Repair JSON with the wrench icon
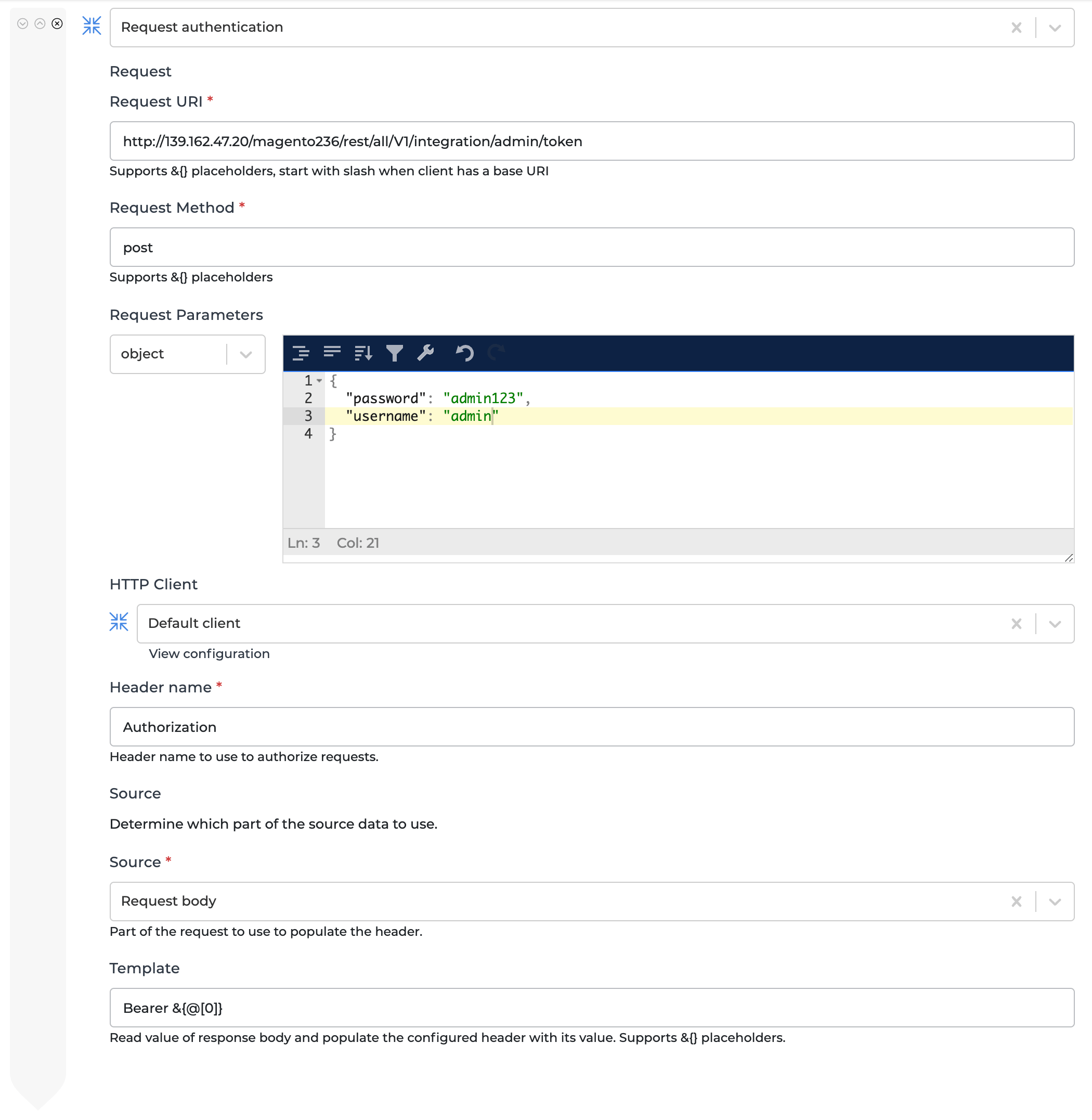This screenshot has width=1092, height=1120. (x=425, y=353)
